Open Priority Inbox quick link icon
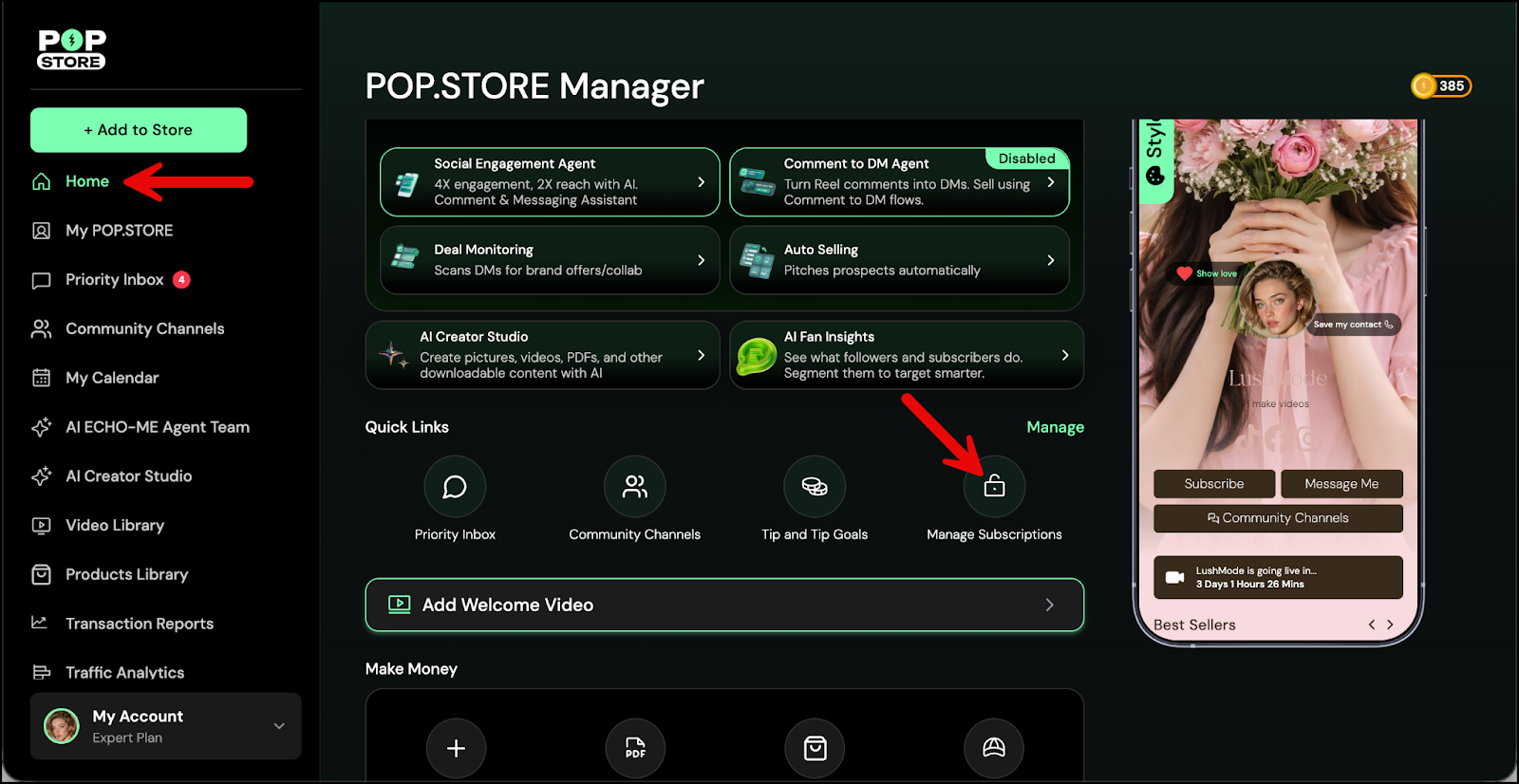1519x784 pixels. 455,487
